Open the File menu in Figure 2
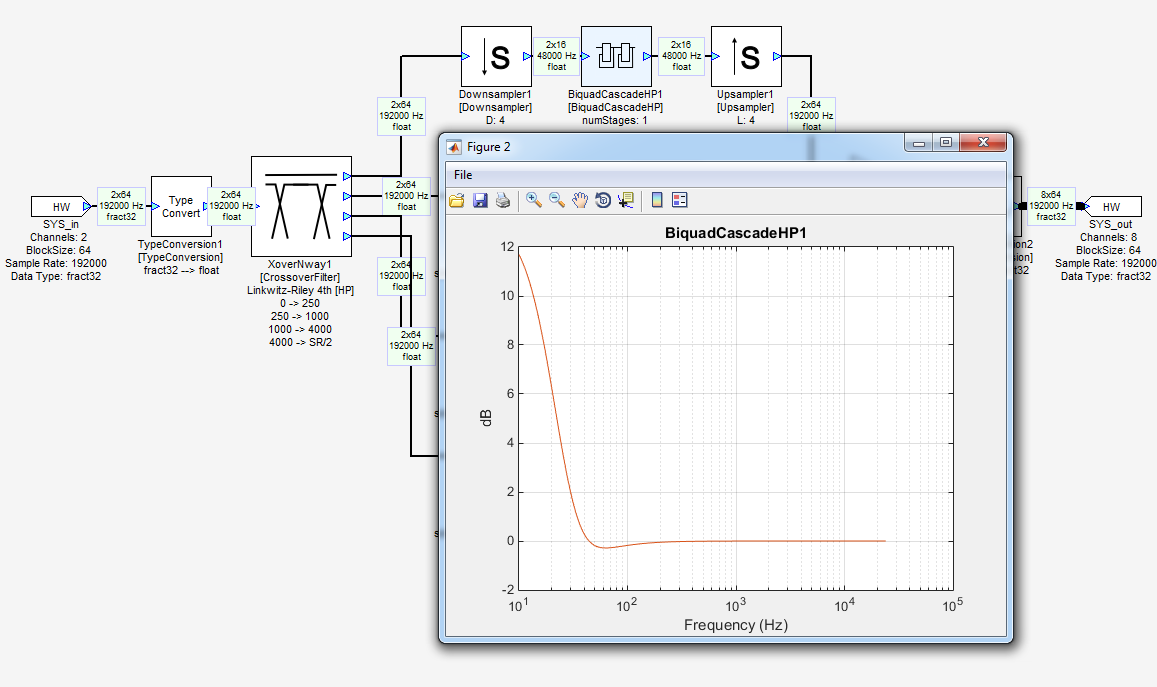 pyautogui.click(x=463, y=175)
